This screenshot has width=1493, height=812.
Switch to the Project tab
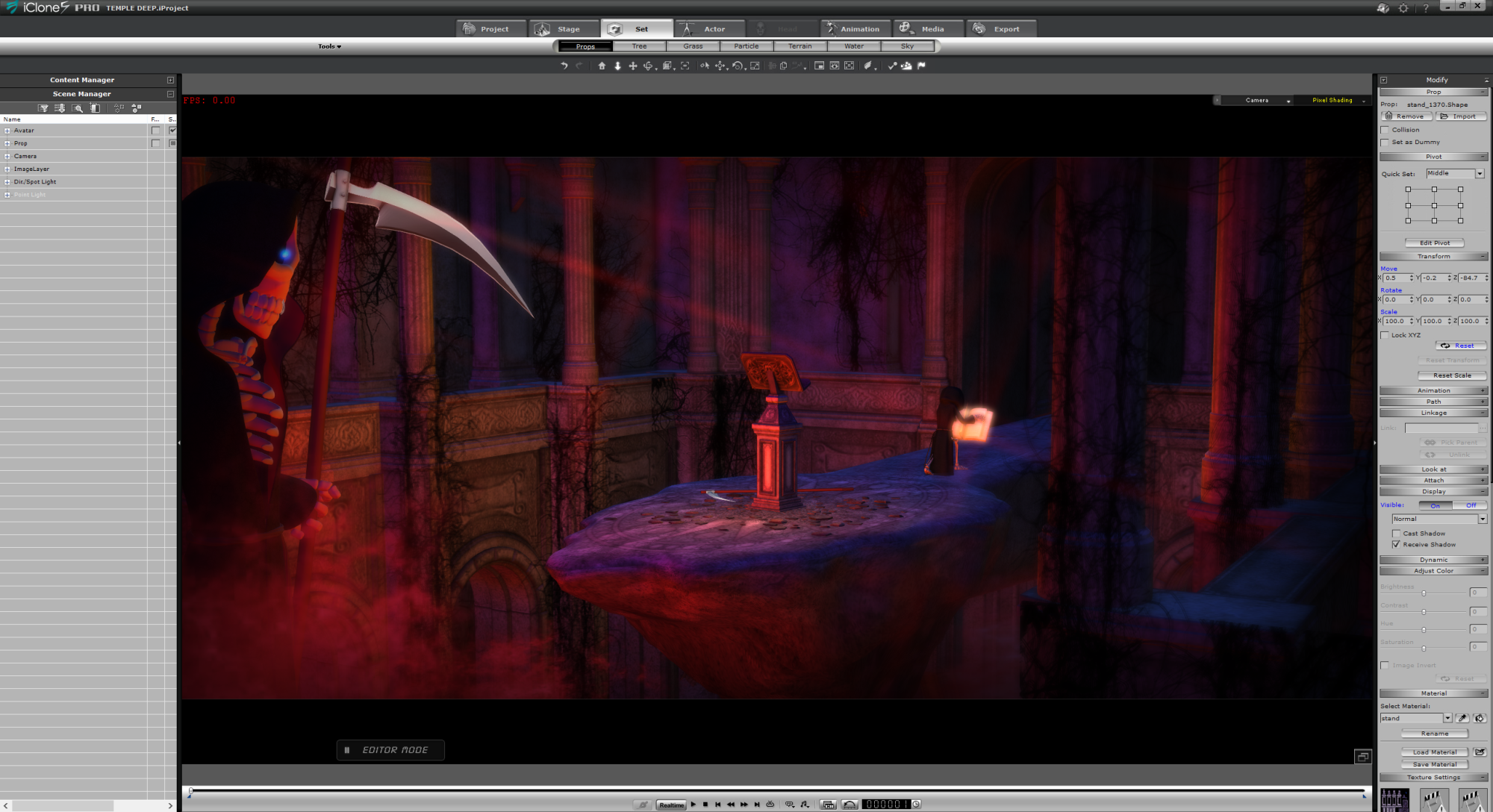[x=490, y=28]
